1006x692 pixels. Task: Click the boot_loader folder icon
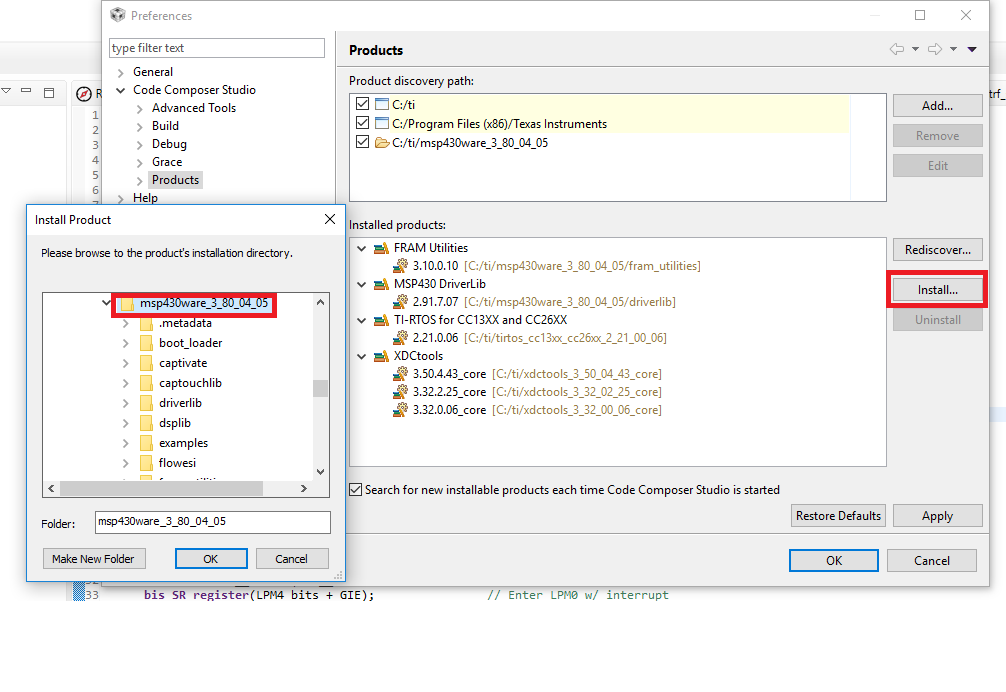(x=146, y=343)
